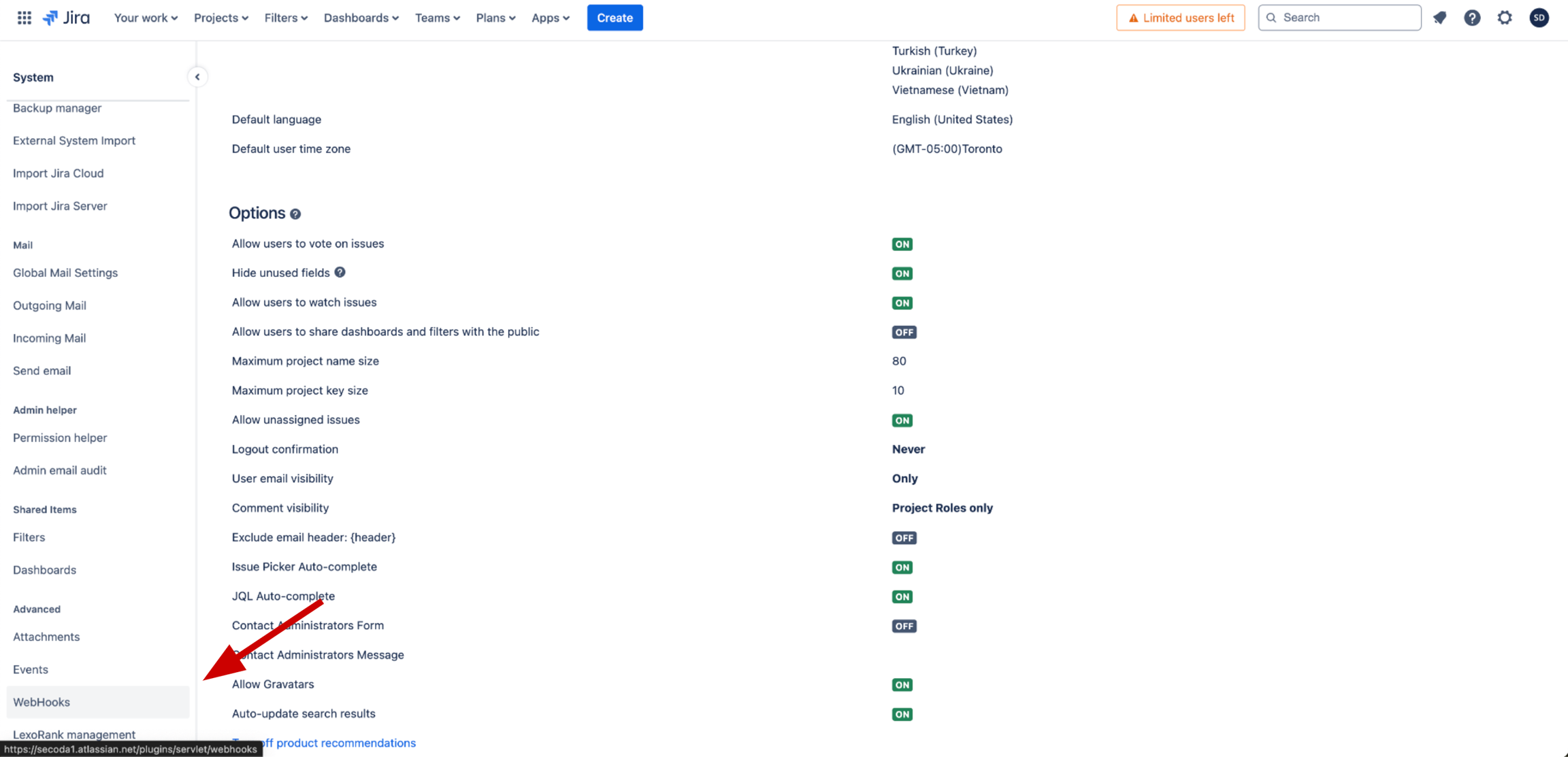Select Global Mail Settings in sidebar
The width and height of the screenshot is (1568, 757).
pyautogui.click(x=65, y=273)
